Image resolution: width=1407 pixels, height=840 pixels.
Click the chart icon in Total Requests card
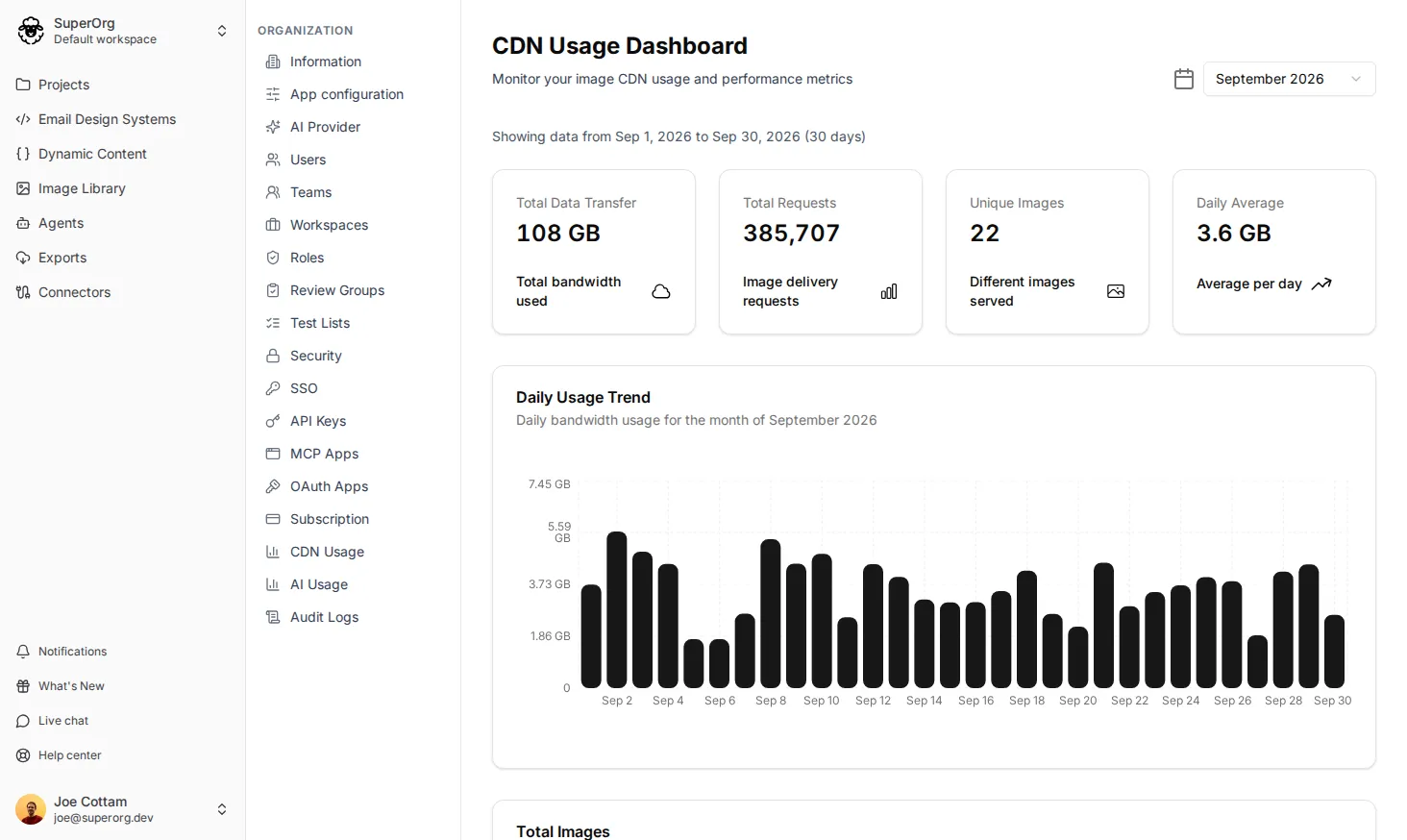889,291
